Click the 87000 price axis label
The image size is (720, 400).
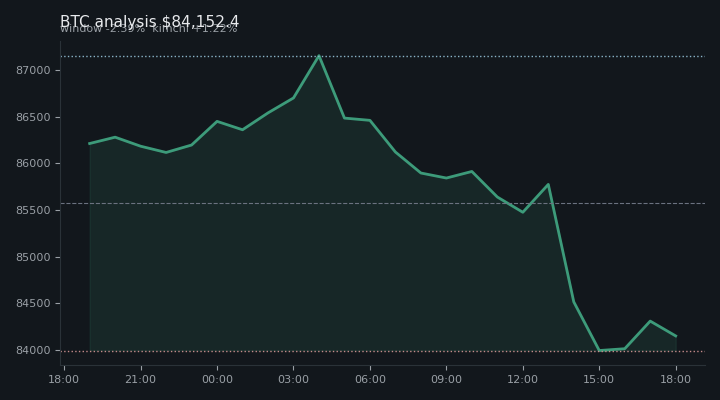click(33, 70)
